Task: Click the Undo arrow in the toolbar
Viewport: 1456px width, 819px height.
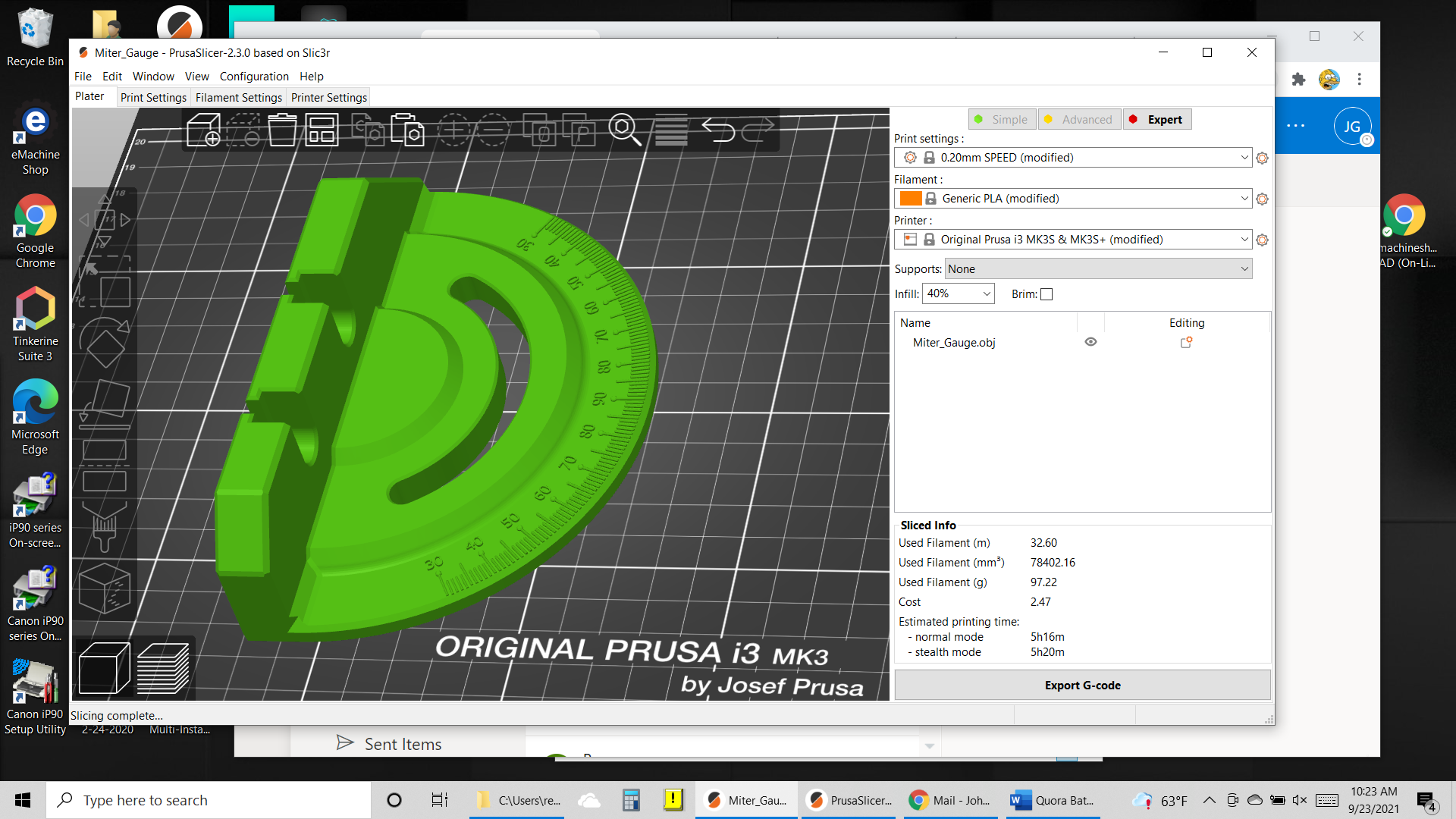Action: 720,130
